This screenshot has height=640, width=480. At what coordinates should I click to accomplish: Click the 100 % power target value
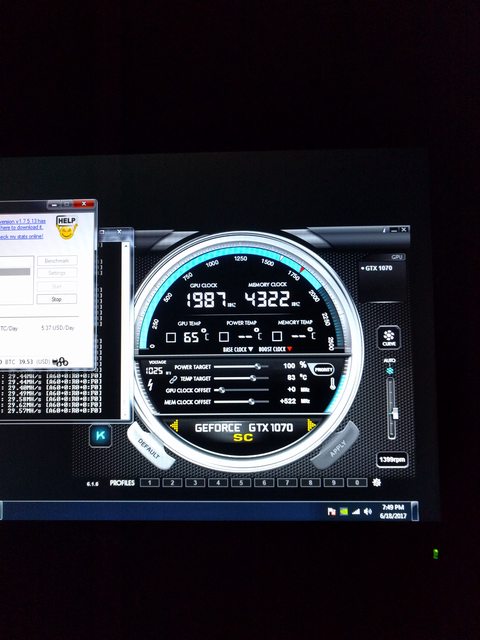coord(294,365)
